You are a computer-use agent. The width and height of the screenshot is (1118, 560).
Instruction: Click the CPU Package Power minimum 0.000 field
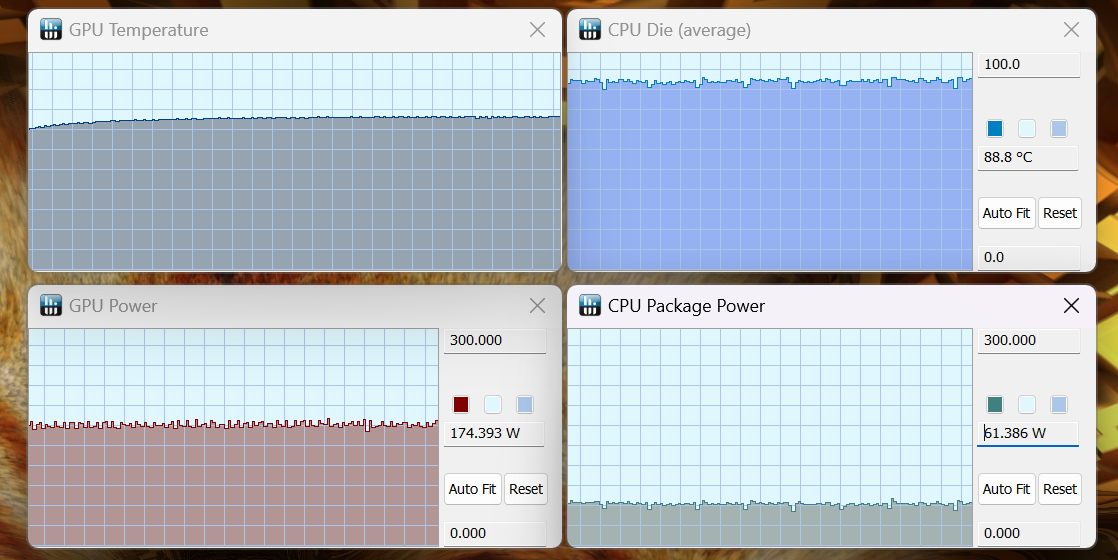[x=1027, y=533]
